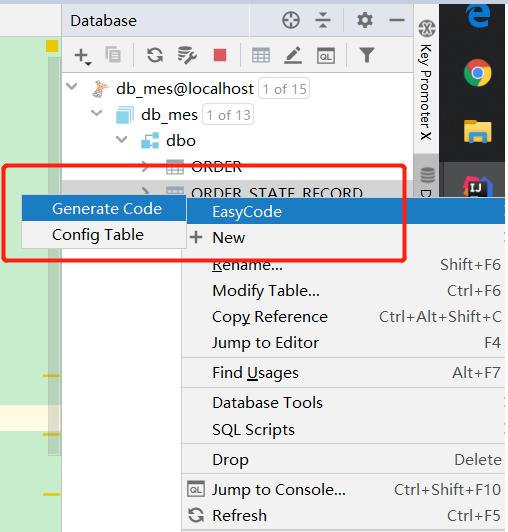Open the database panel settings gear
508x532 pixels.
(365, 20)
